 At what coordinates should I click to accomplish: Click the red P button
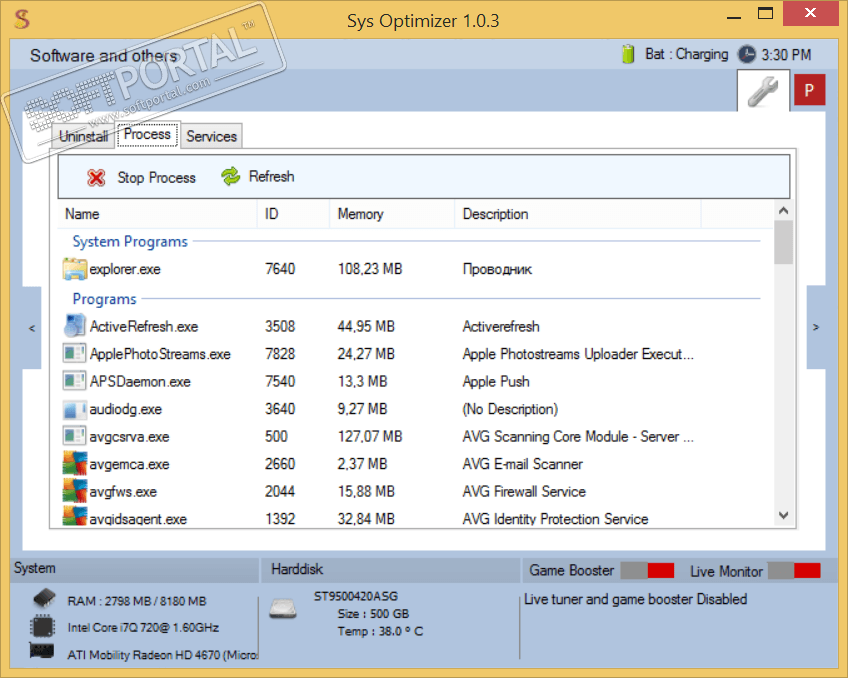tap(809, 90)
